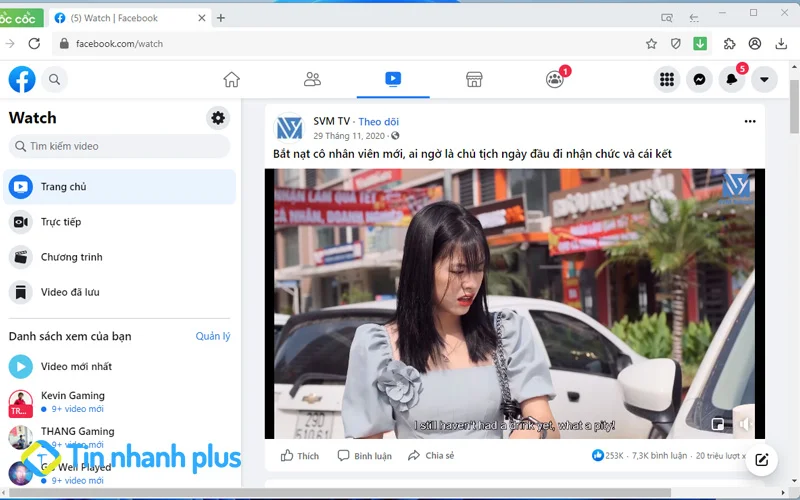Click the shield protection icon in the address bar

[x=676, y=44]
